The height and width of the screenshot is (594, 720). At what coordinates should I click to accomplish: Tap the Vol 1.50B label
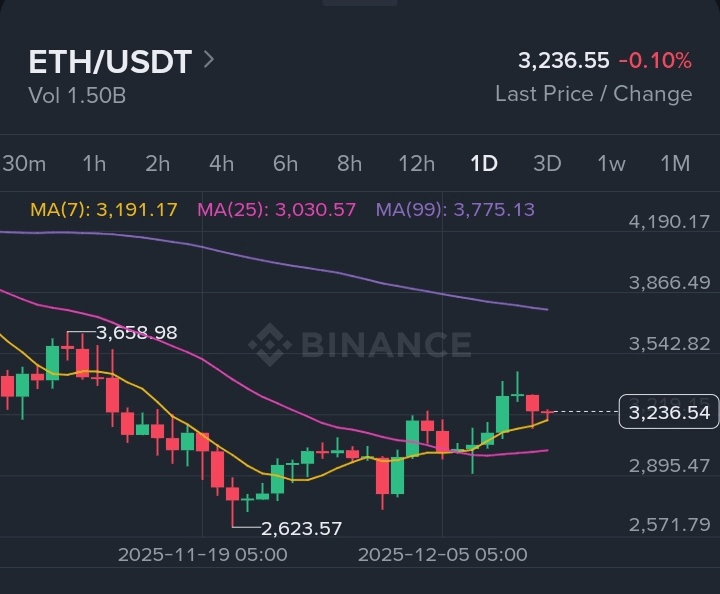click(77, 95)
